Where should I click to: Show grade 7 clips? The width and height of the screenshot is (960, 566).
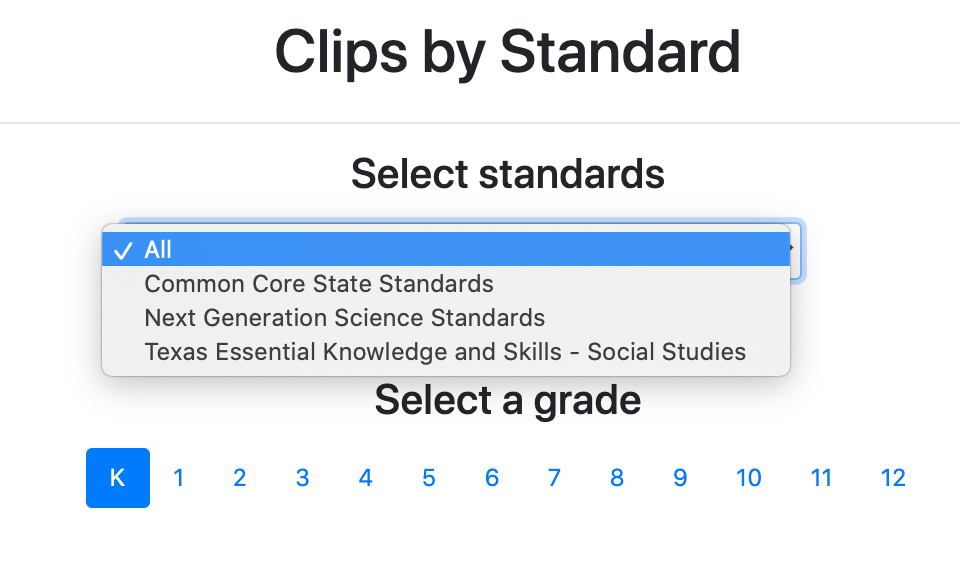point(554,478)
